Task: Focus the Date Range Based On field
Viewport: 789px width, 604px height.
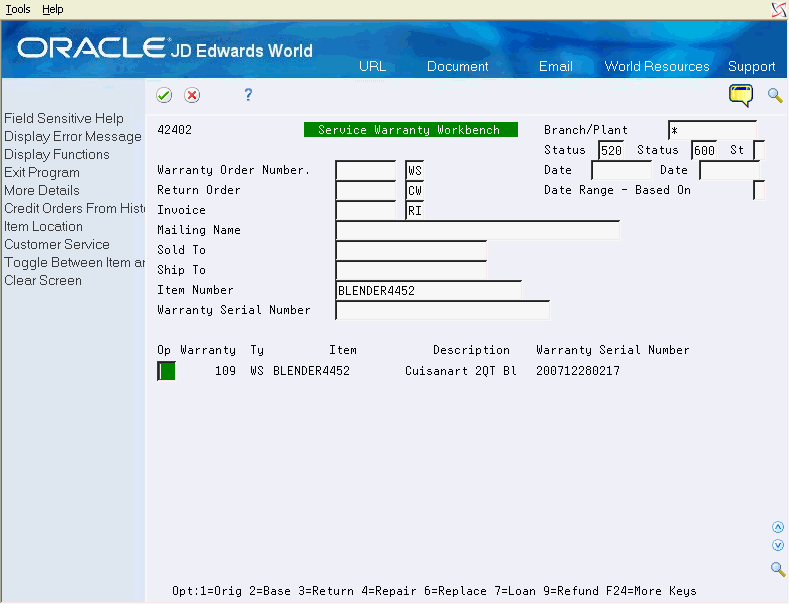Action: coord(759,190)
